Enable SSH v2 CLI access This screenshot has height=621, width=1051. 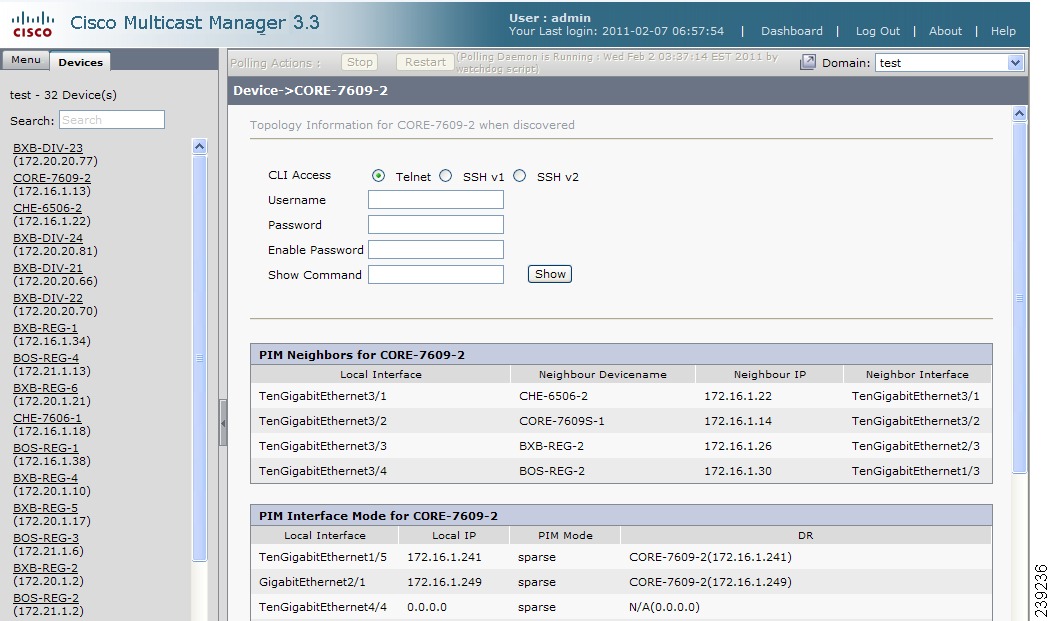click(519, 174)
